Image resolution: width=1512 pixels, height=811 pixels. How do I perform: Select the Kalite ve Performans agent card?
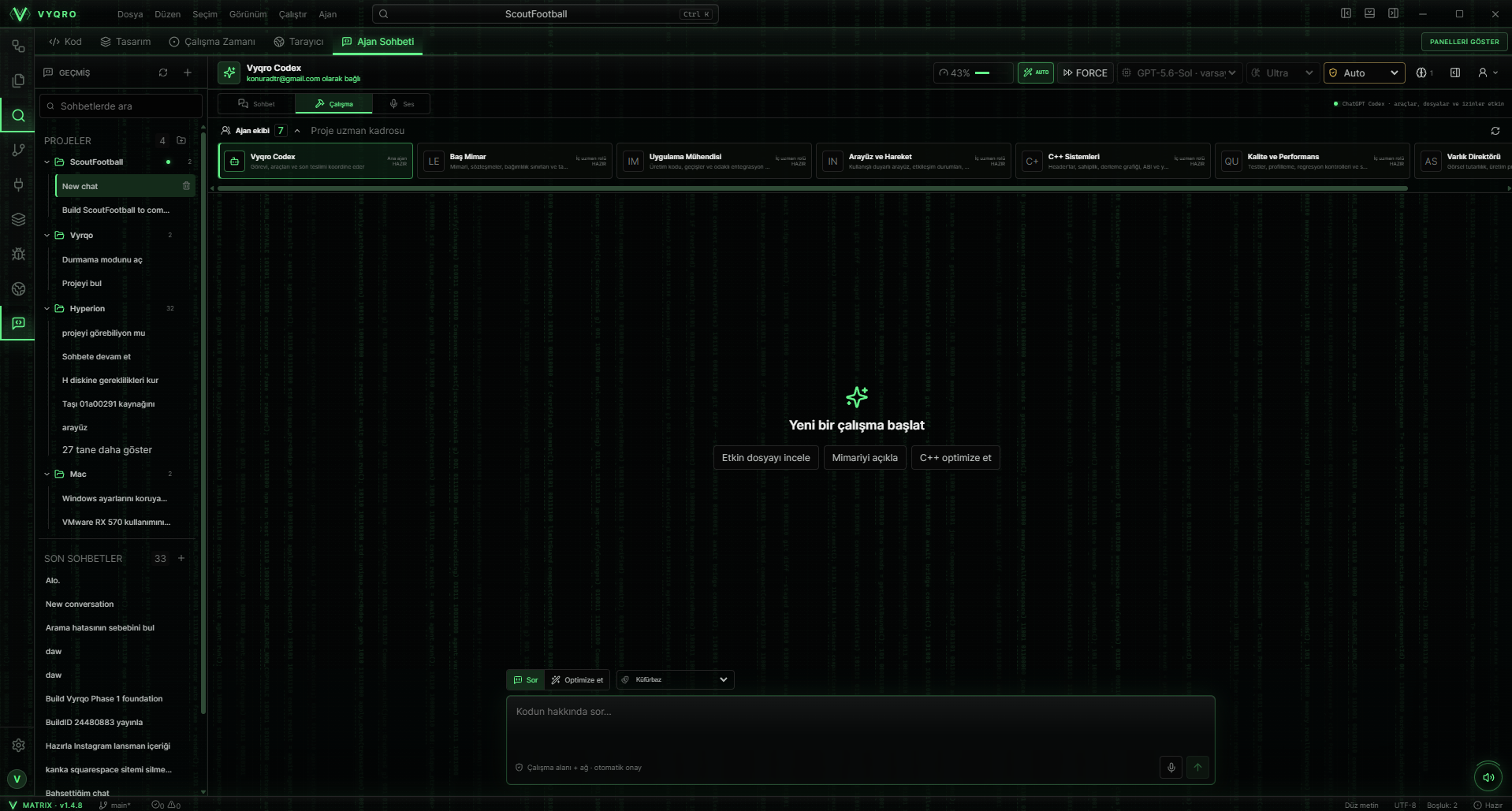[x=1313, y=161]
